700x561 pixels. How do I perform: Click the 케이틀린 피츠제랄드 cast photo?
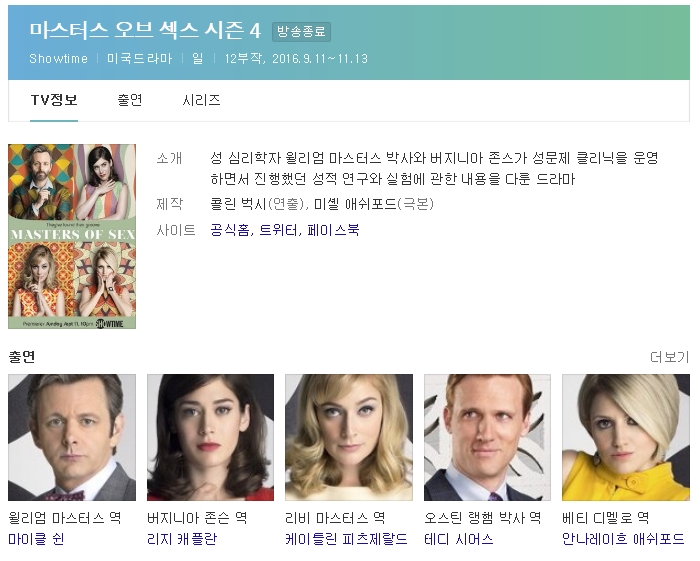click(349, 437)
